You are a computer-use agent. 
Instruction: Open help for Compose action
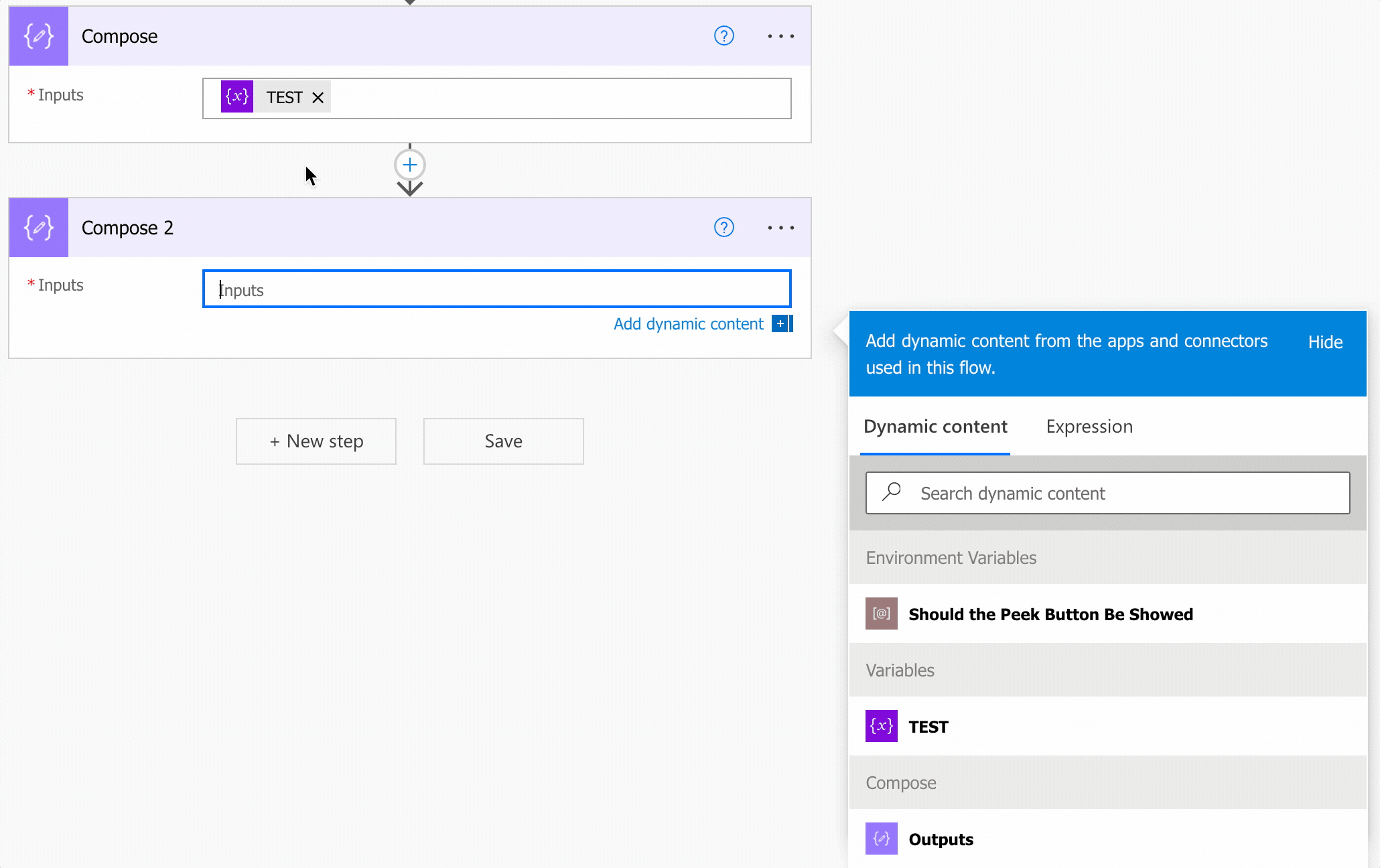(x=723, y=36)
